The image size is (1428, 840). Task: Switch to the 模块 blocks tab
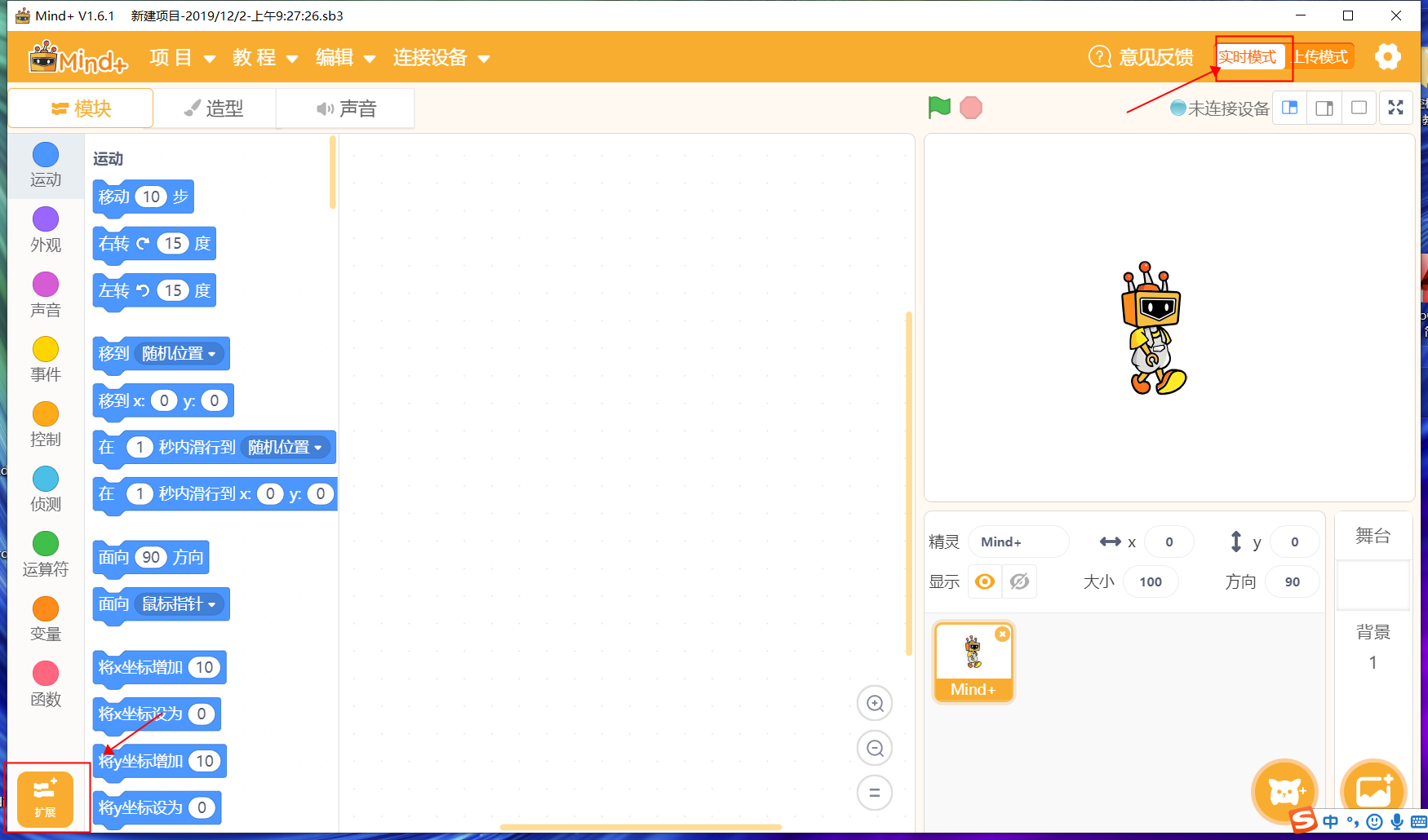[81, 108]
